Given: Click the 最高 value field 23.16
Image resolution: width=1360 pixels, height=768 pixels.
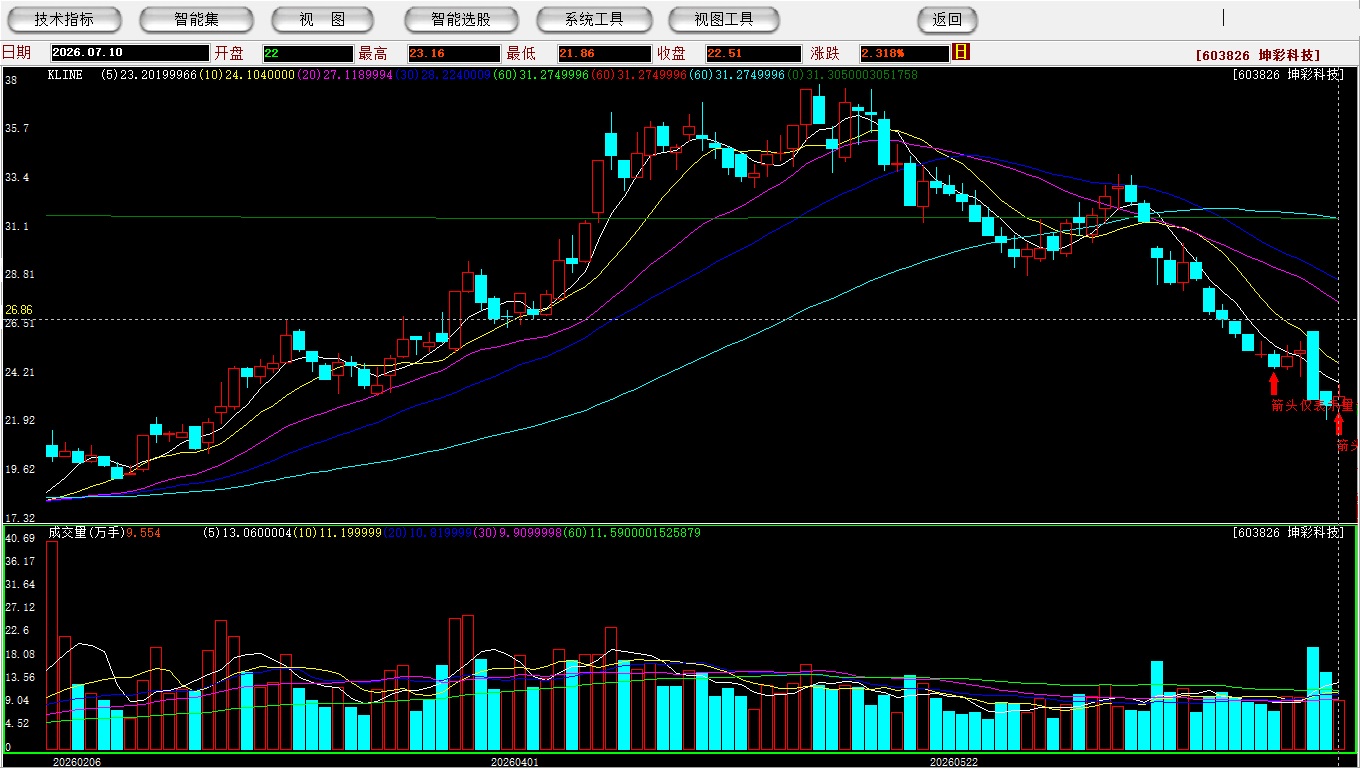Looking at the screenshot, I should (x=453, y=53).
